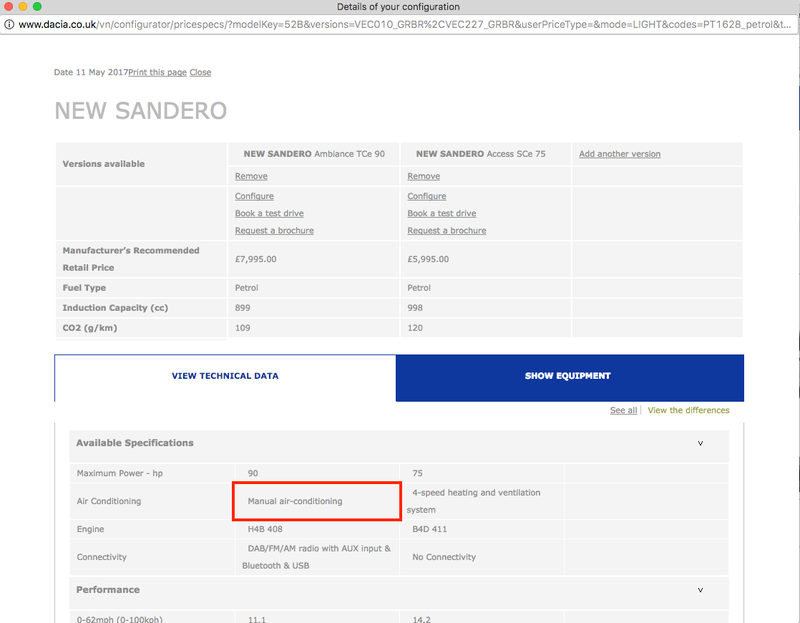Viewport: 800px width, 623px height.
Task: Book a test drive for Access SCe 75
Action: click(441, 213)
